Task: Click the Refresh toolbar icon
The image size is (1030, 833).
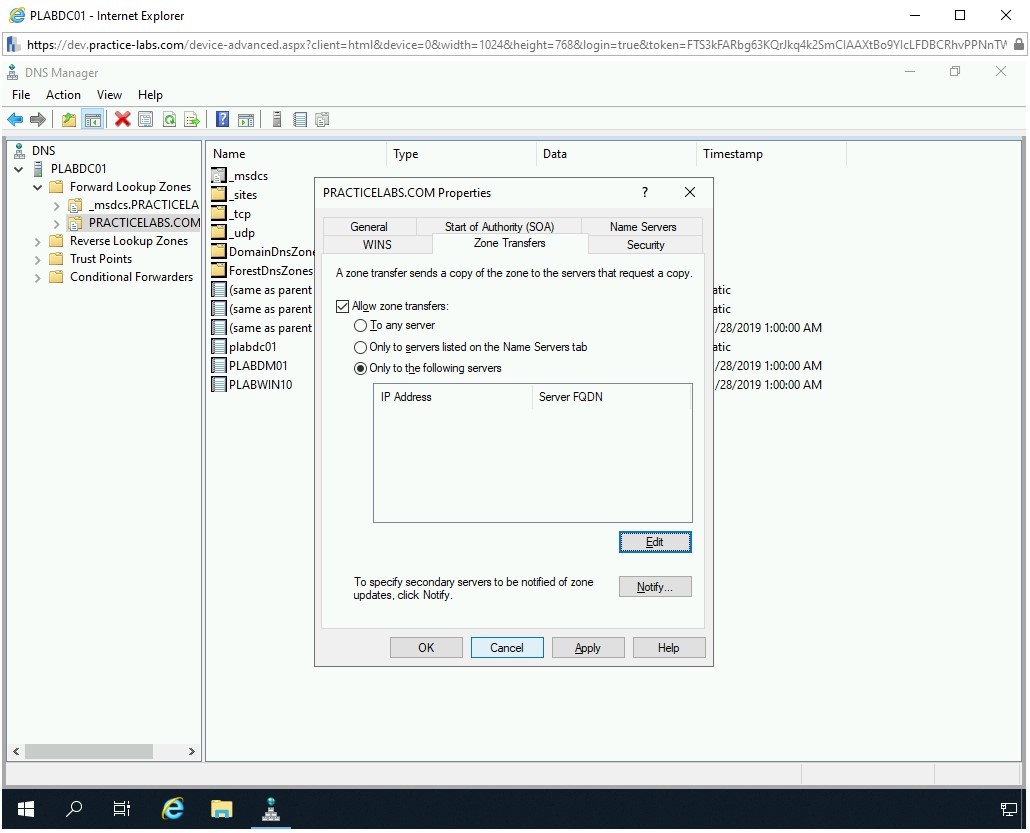Action: click(169, 120)
